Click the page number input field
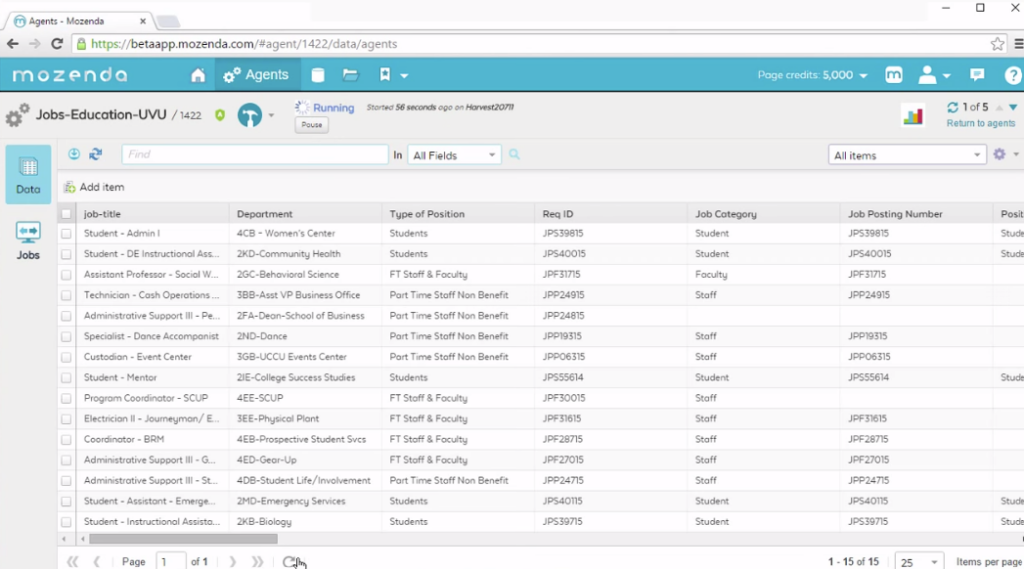Viewport: 1024px width, 569px height. pos(170,562)
